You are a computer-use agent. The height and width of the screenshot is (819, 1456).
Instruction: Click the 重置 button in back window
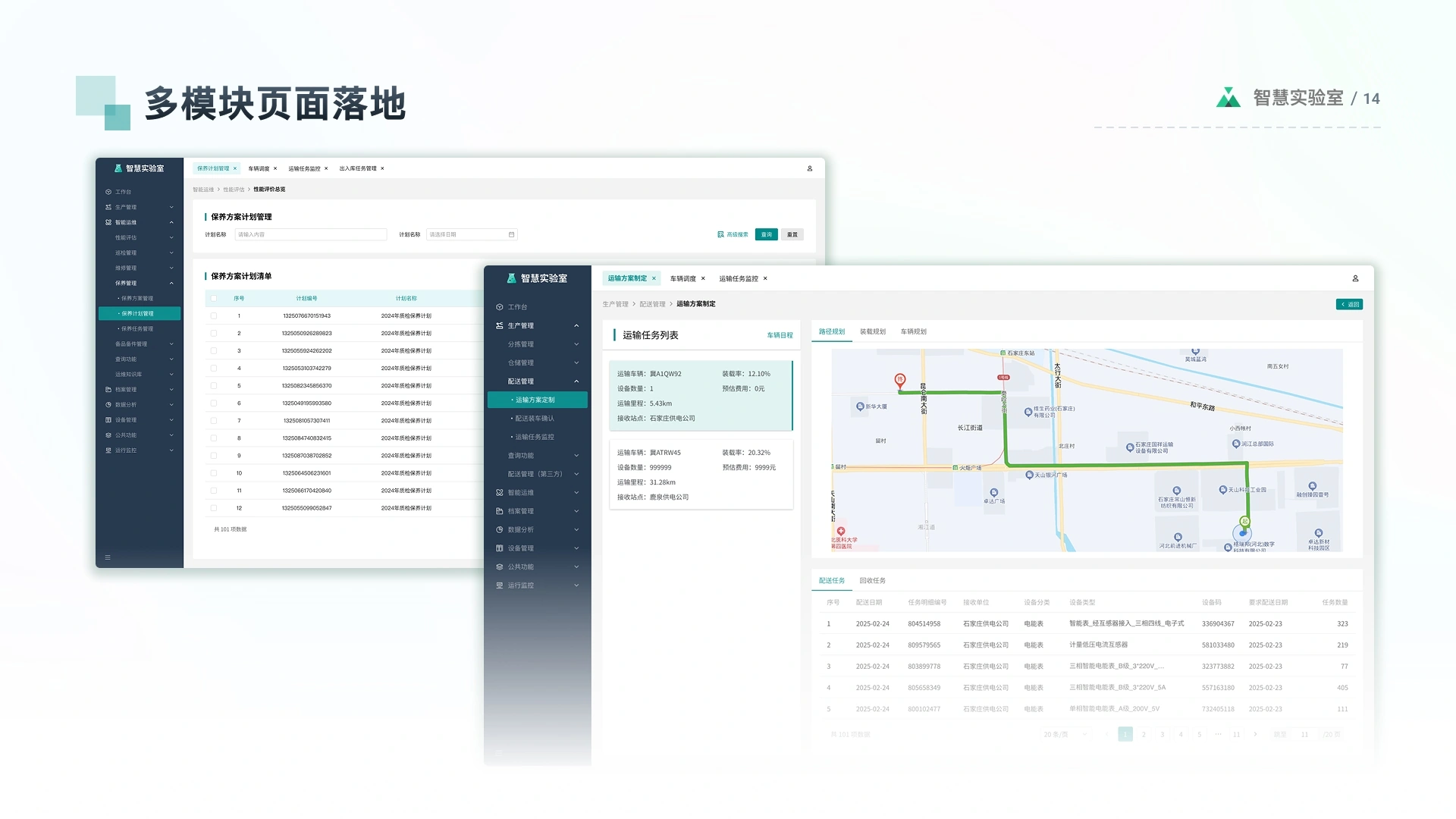[x=792, y=234]
